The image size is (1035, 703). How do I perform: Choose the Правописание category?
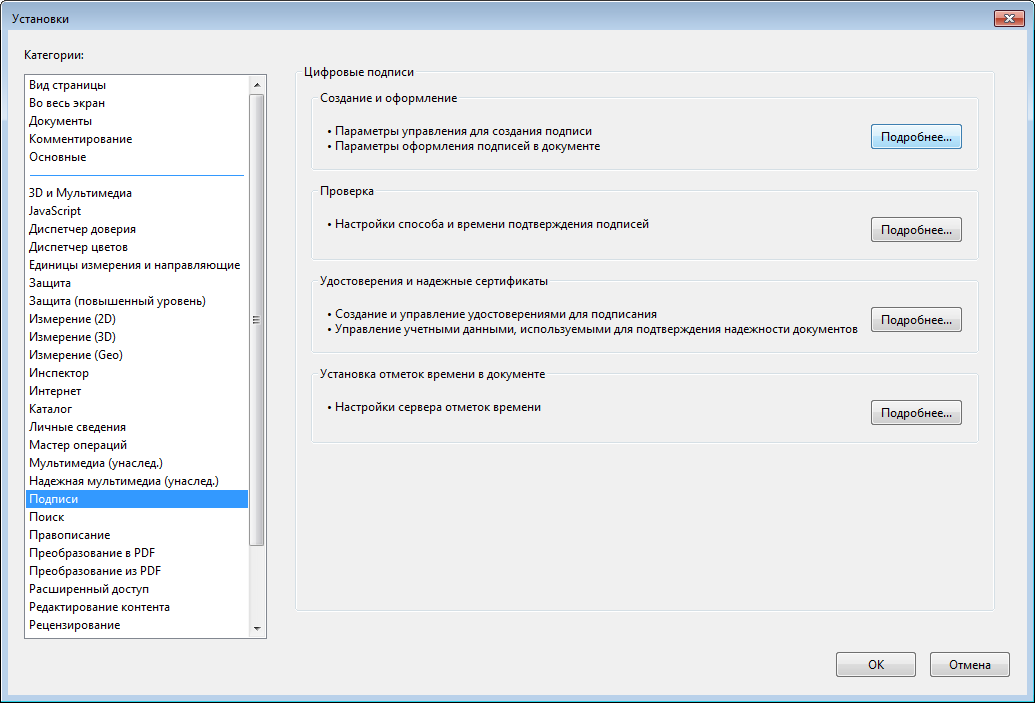click(70, 535)
